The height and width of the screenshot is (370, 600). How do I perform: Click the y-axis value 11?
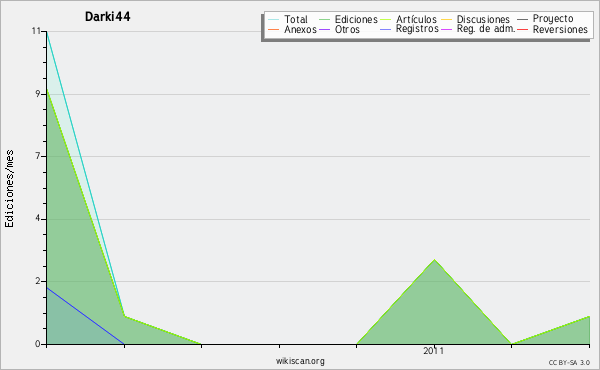click(x=36, y=31)
